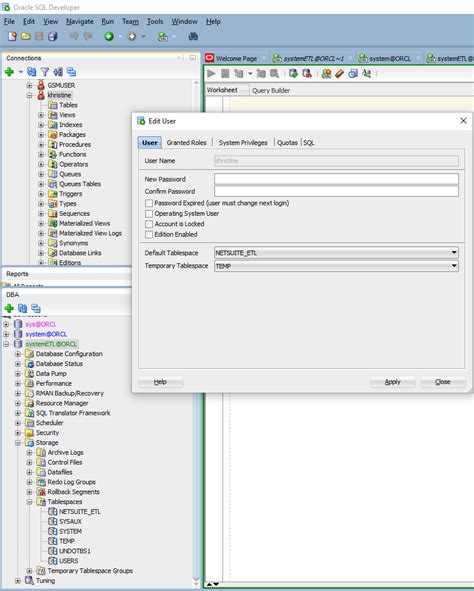Click the Refresh icon in DBA panel

coord(23,308)
